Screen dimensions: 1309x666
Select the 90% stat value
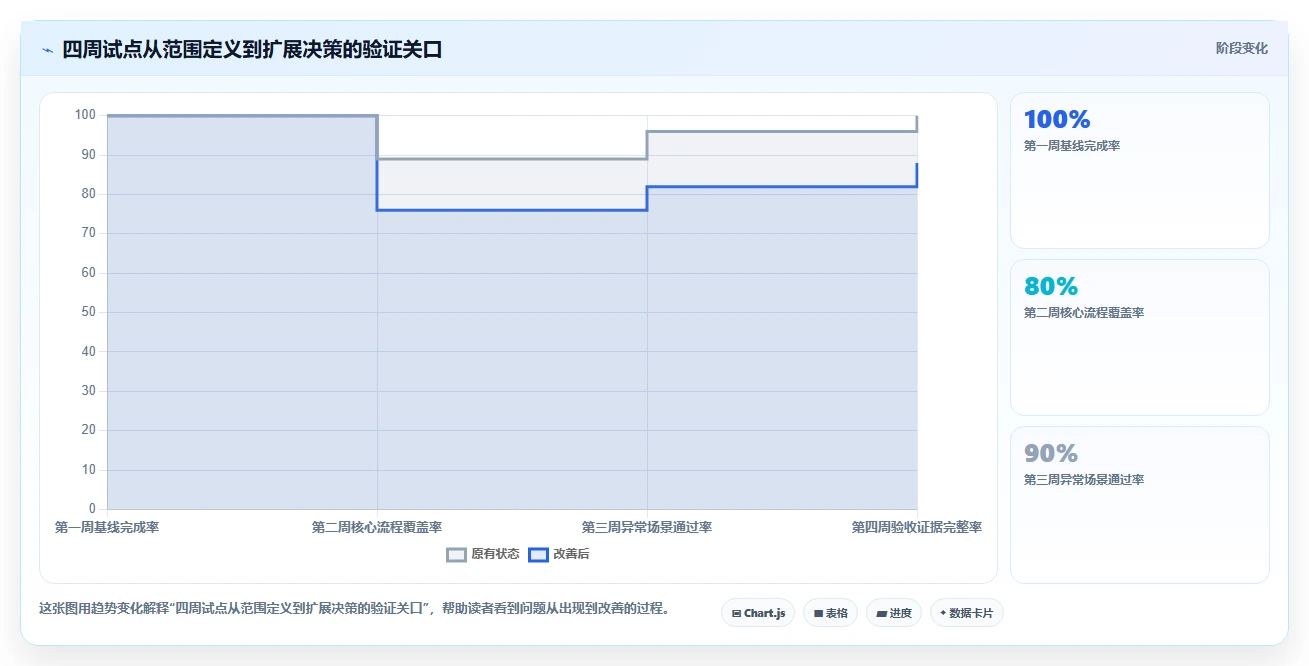pyautogui.click(x=1051, y=453)
